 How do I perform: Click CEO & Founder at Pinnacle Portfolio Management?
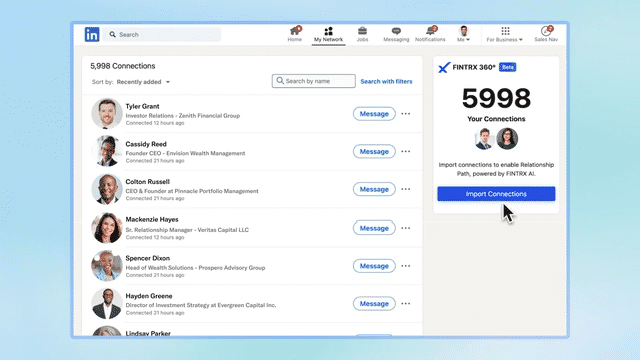point(192,191)
